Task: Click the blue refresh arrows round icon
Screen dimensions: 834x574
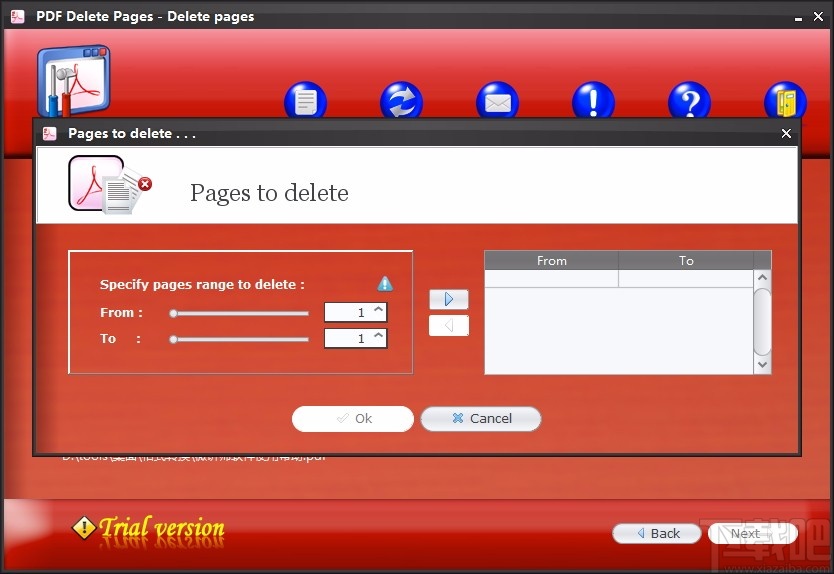Action: pyautogui.click(x=402, y=100)
